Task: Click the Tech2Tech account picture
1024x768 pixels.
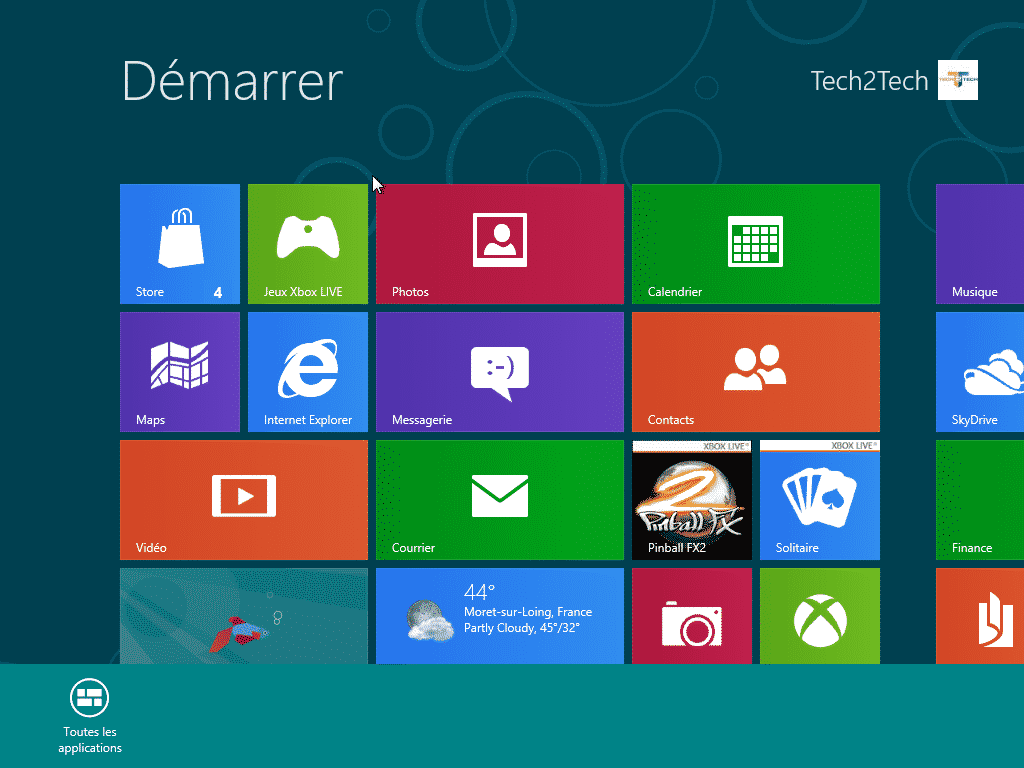Action: [957, 80]
